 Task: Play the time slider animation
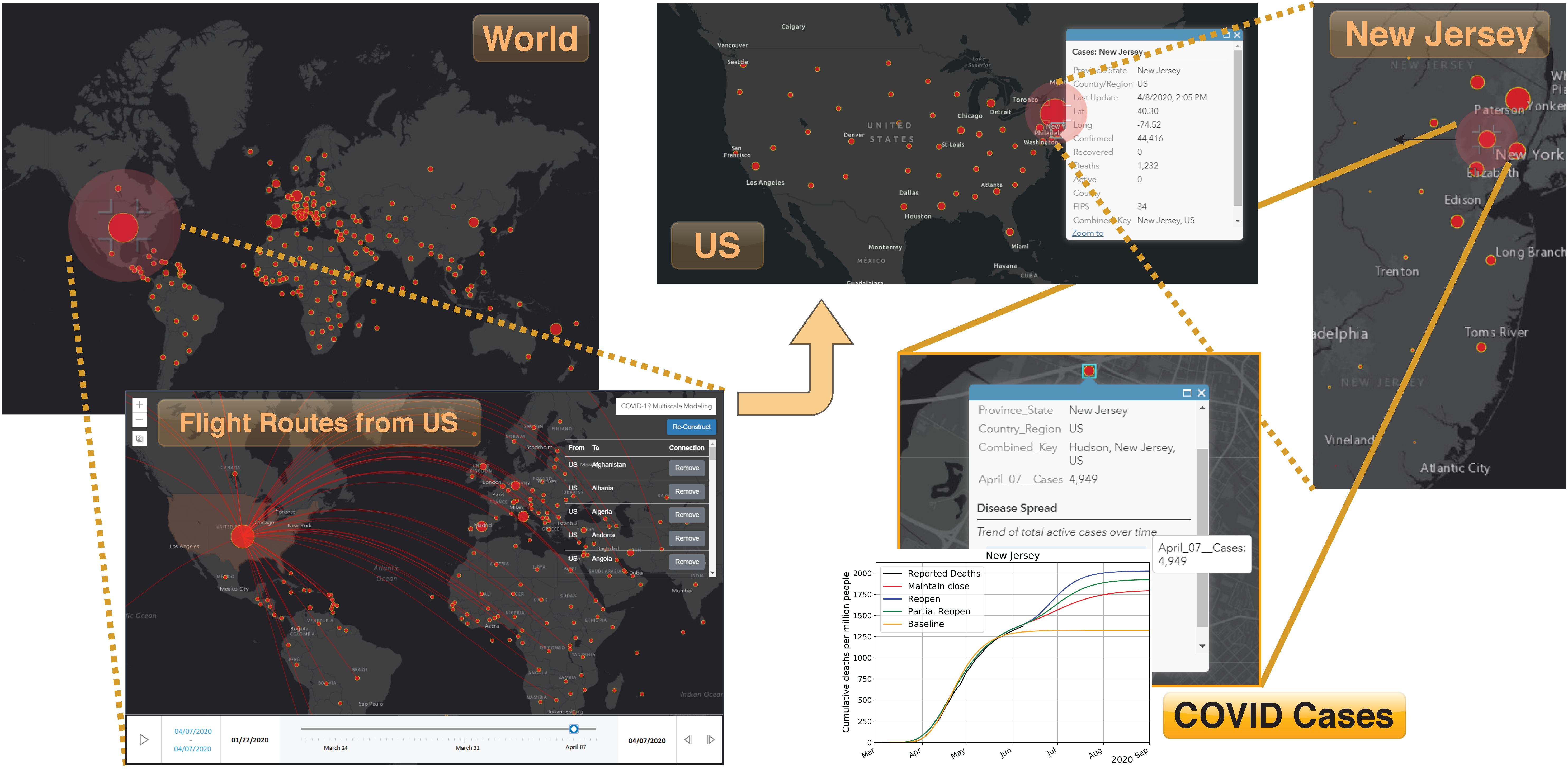[144, 740]
